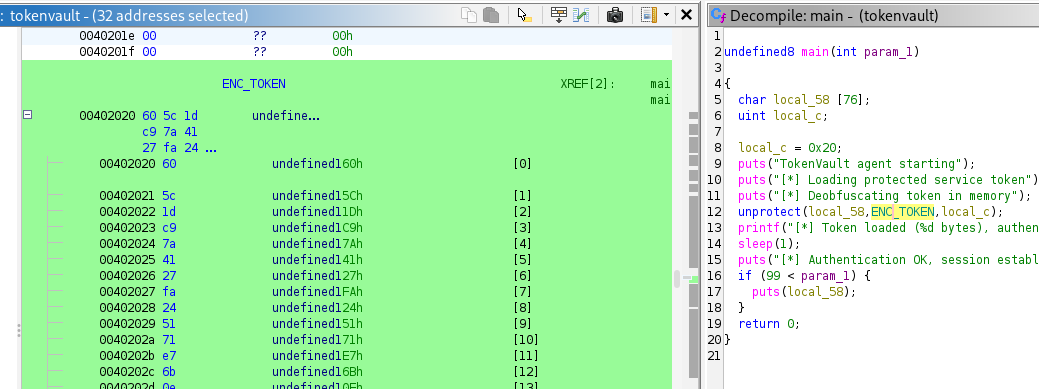1039x389 pixels.
Task: Click the camera Snapshot icon
Action: [615, 15]
